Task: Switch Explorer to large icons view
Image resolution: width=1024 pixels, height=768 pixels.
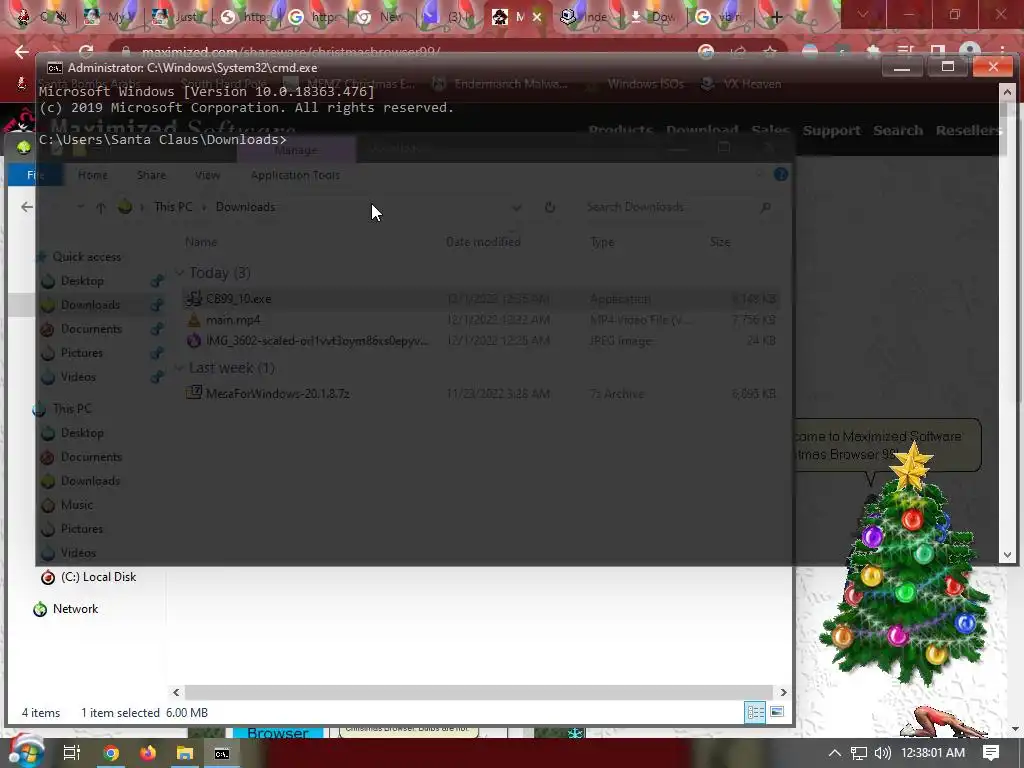Action: click(777, 712)
